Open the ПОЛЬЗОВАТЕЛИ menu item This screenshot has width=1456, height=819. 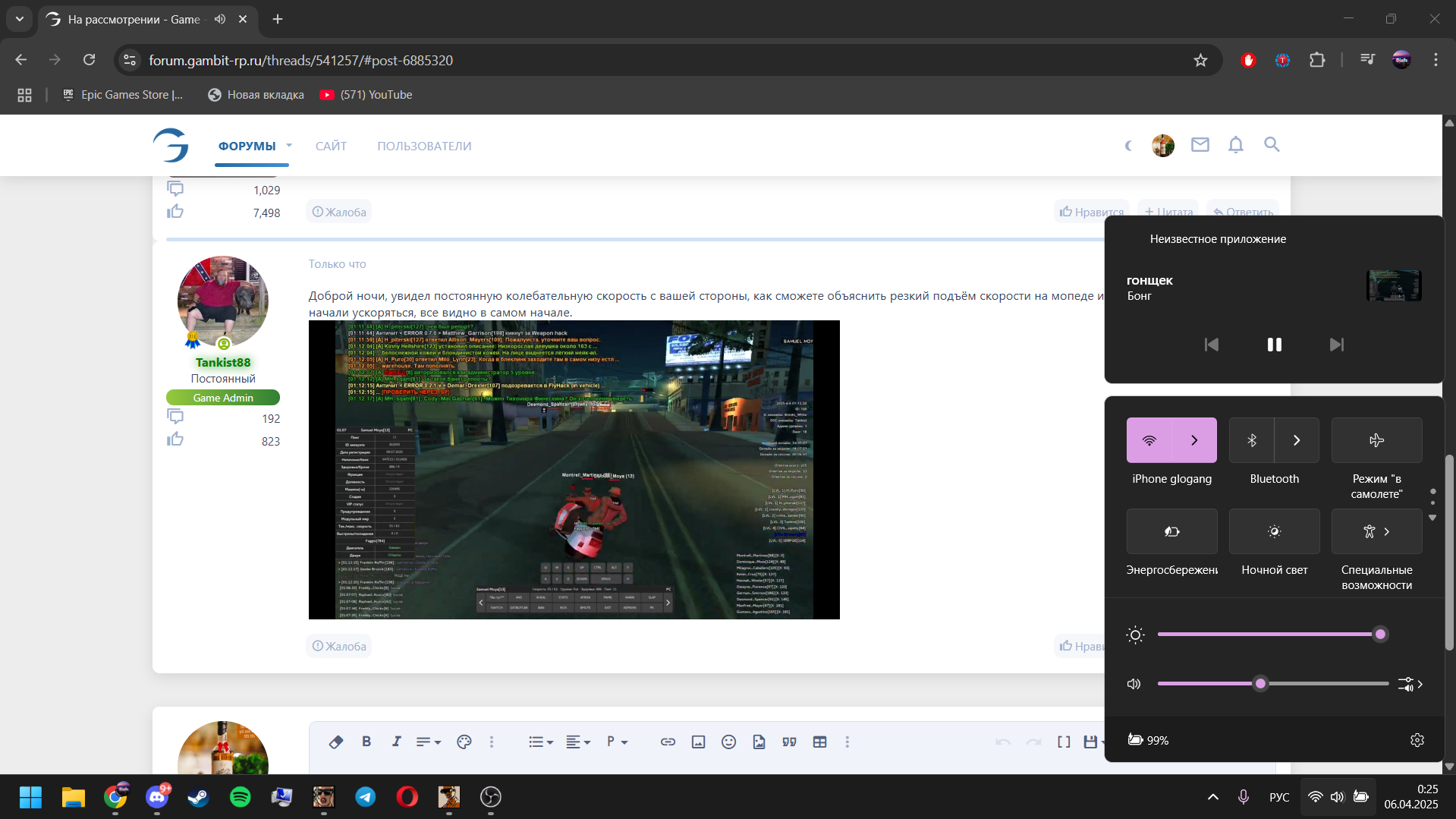point(424,146)
